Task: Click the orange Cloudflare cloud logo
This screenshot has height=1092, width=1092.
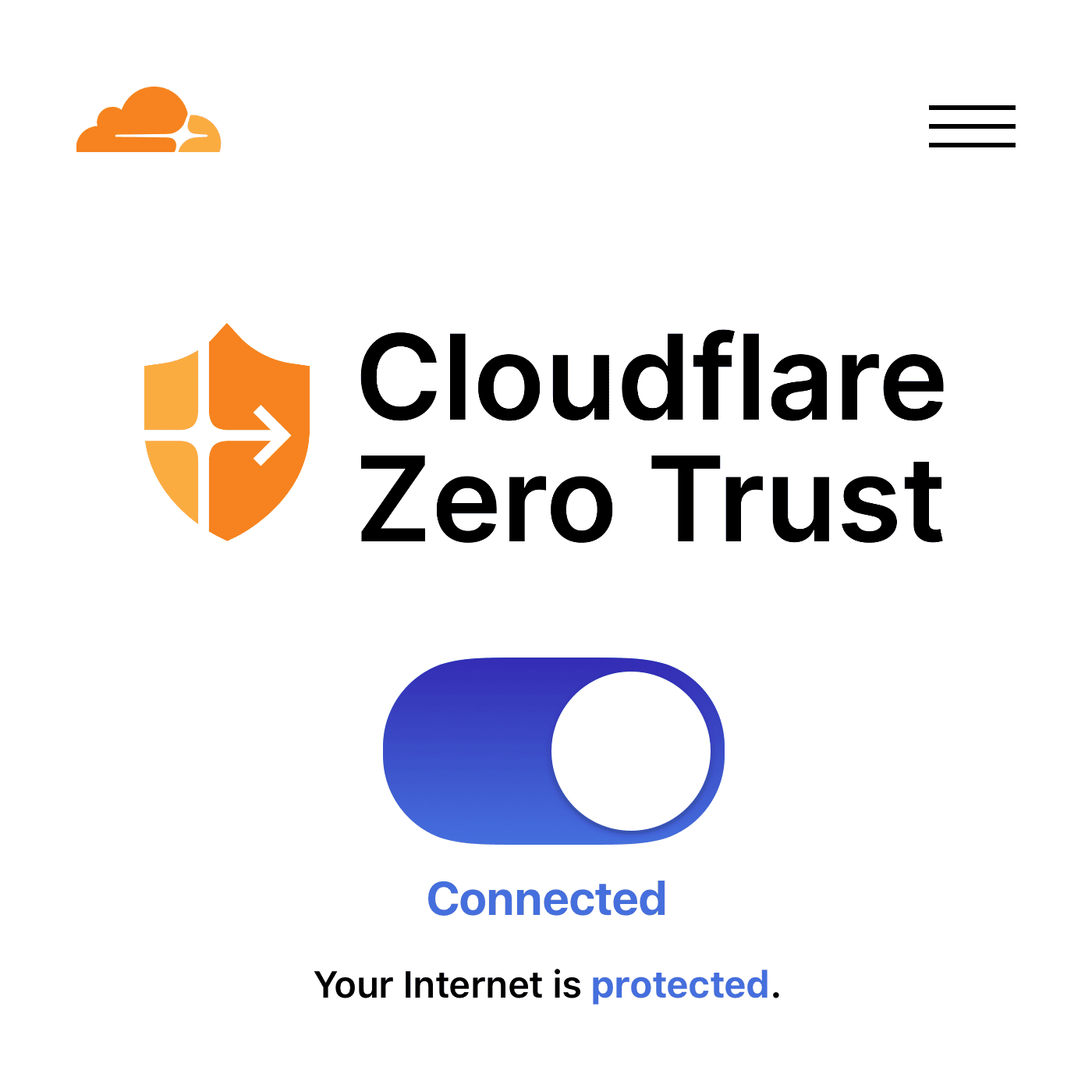Action: (149, 119)
